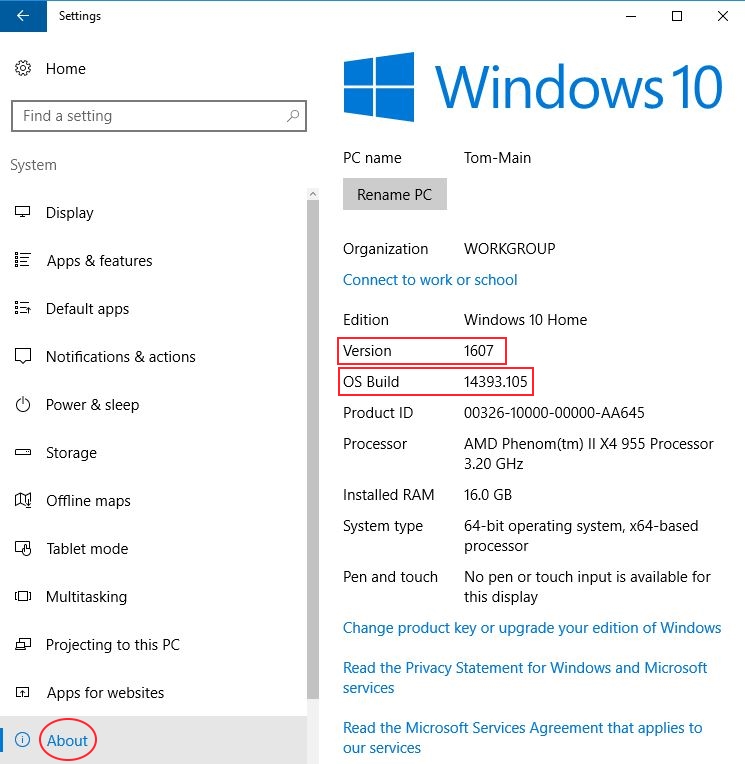Select the About label in sidebar
This screenshot has height=764, width=745.
click(67, 740)
